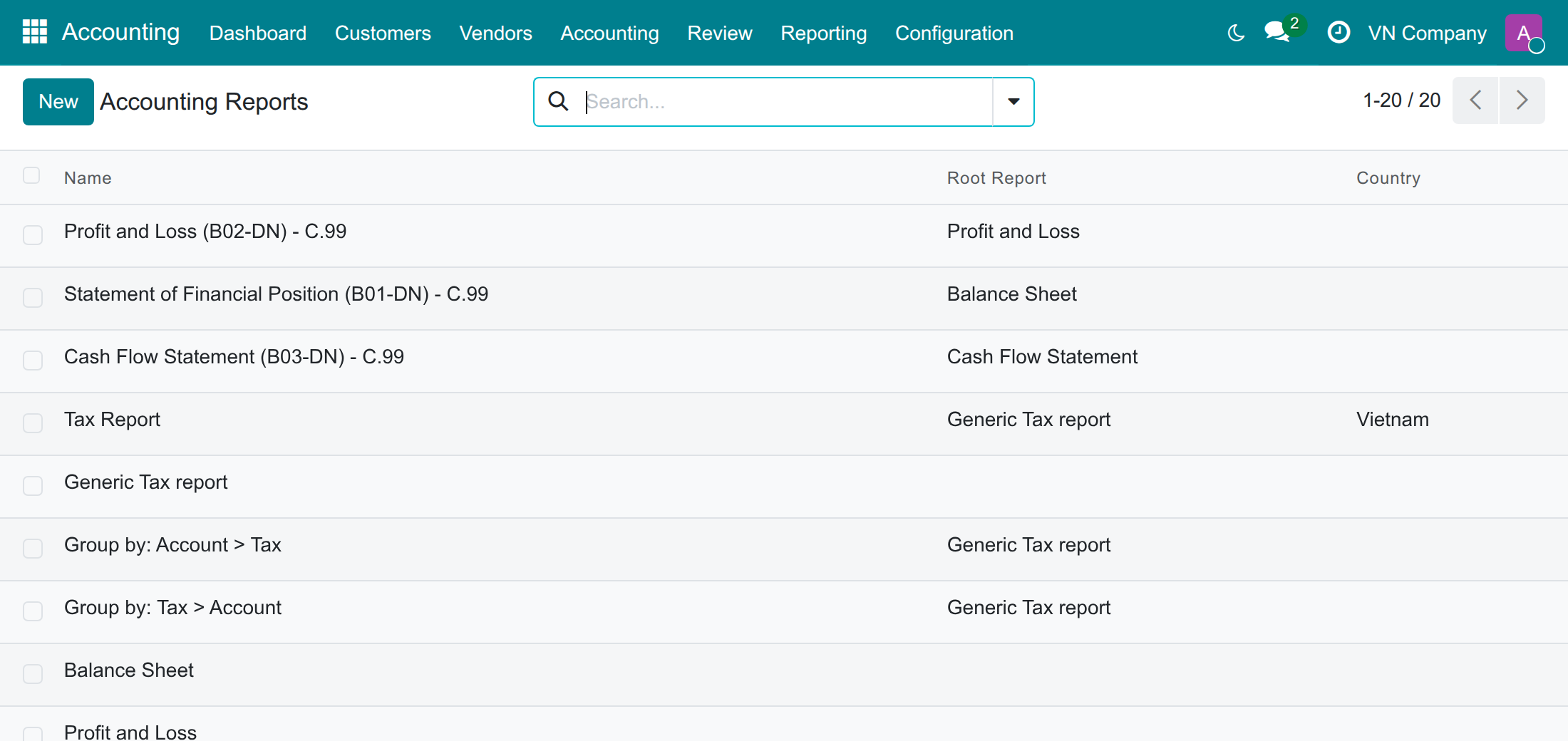The width and height of the screenshot is (1568, 741).
Task: Open the VN Company switcher
Action: (1427, 33)
